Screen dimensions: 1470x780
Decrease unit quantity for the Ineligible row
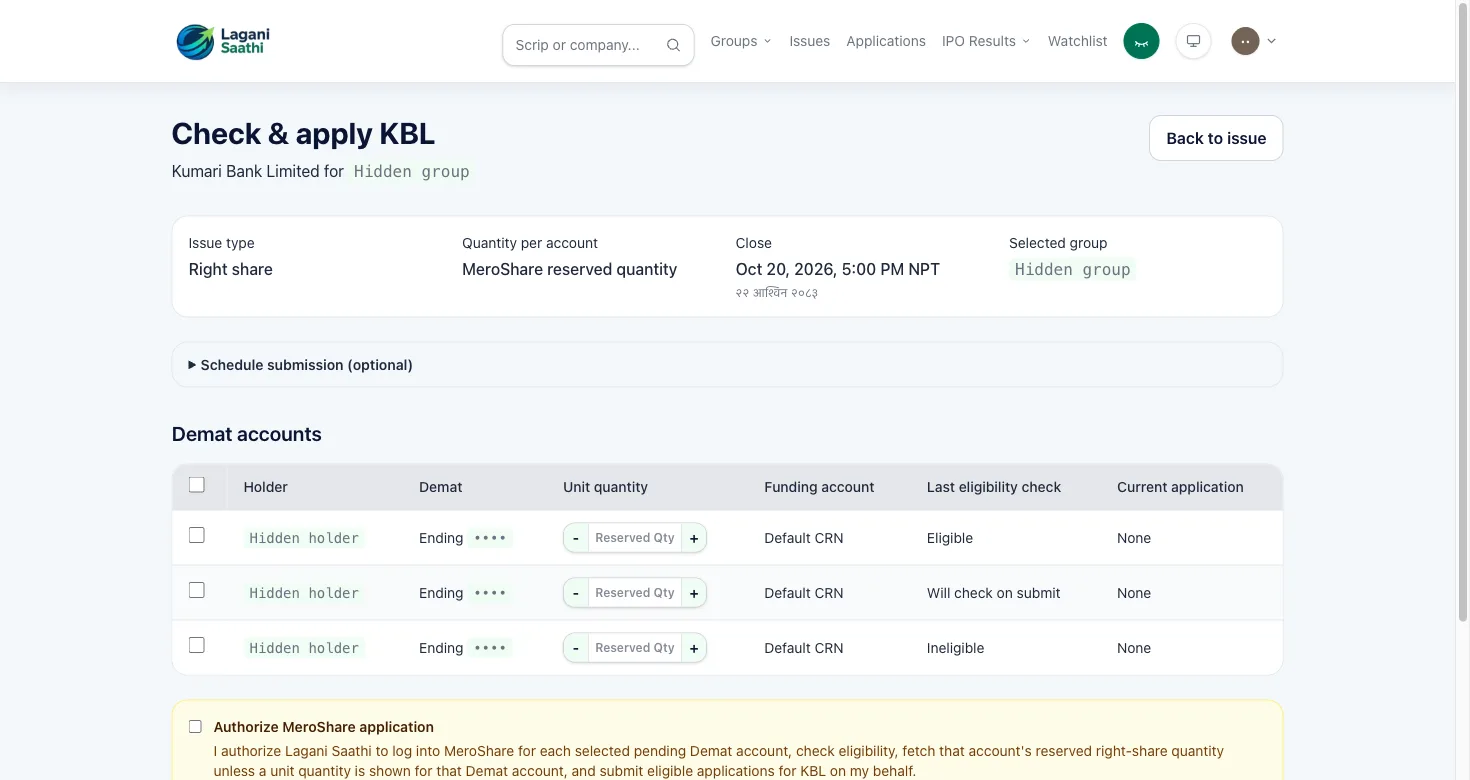[576, 648]
